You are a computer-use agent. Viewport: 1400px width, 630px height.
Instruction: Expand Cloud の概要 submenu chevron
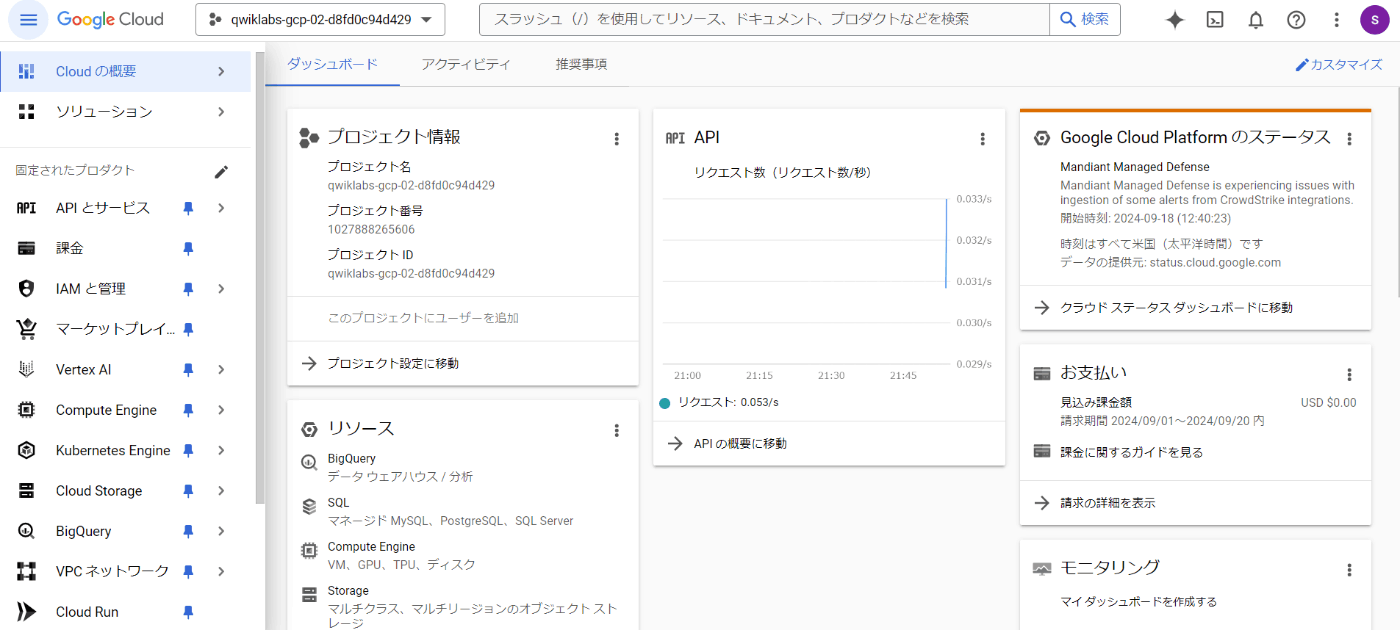tap(221, 71)
